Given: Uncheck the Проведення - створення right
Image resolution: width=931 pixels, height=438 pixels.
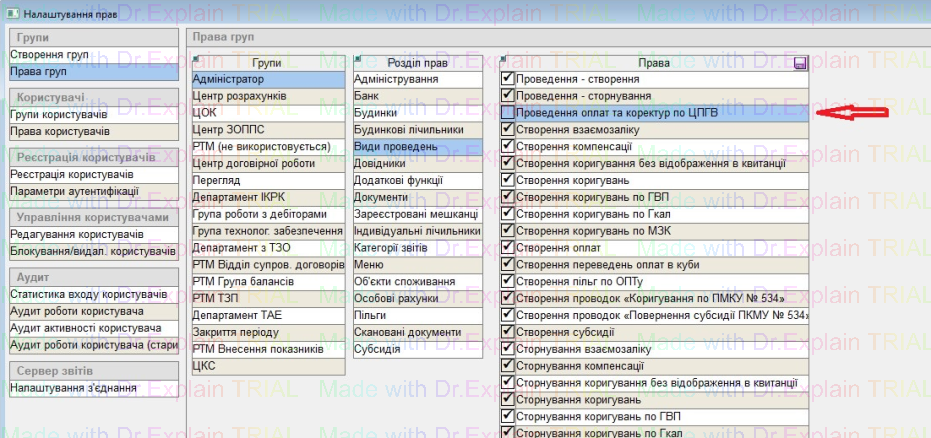Looking at the screenshot, I should (x=508, y=79).
